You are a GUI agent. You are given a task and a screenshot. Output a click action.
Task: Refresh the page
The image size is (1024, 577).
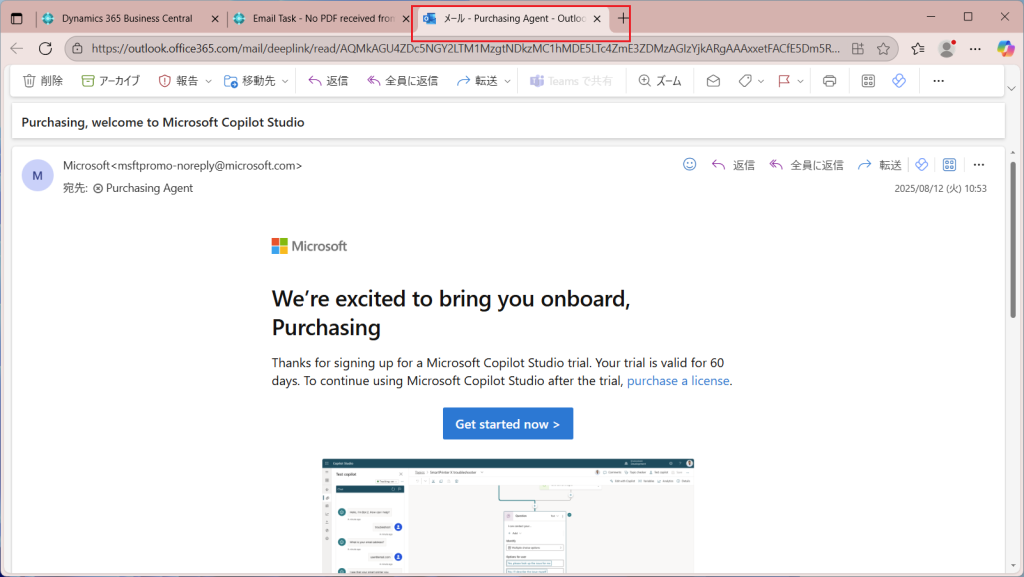point(45,48)
